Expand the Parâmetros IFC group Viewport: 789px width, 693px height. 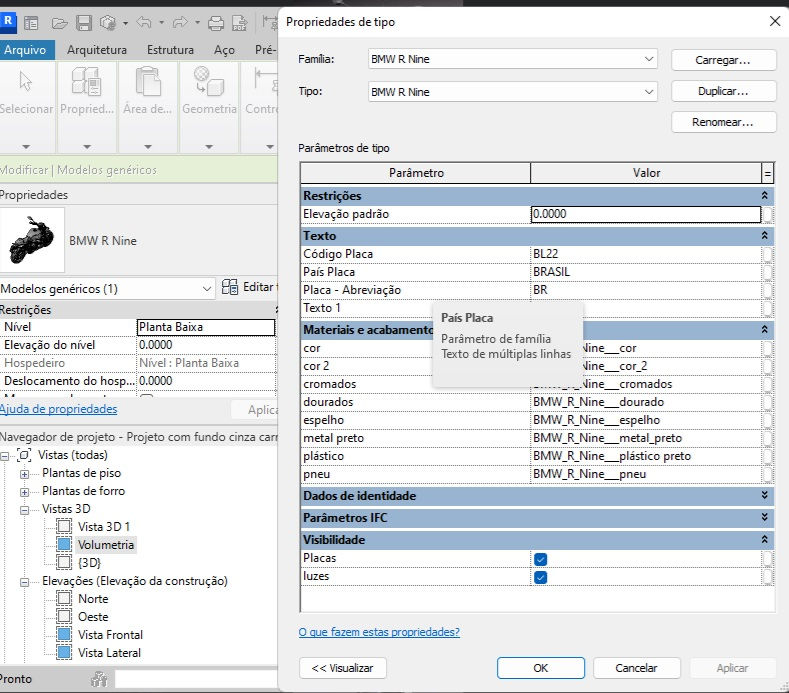pyautogui.click(x=764, y=517)
